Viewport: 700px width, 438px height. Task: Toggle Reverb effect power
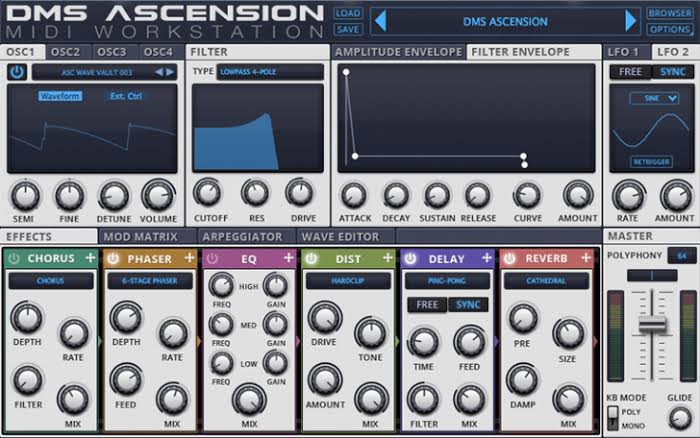coord(509,259)
